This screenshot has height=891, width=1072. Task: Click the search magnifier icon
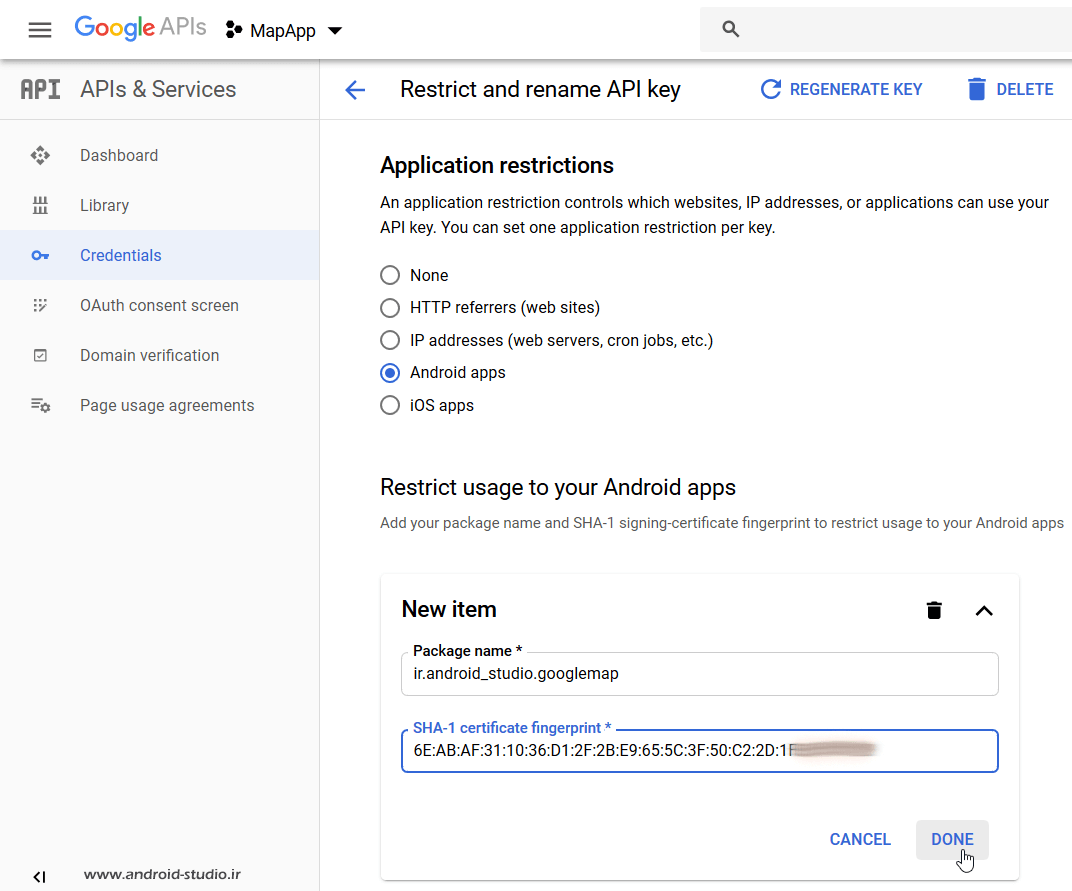(x=730, y=29)
